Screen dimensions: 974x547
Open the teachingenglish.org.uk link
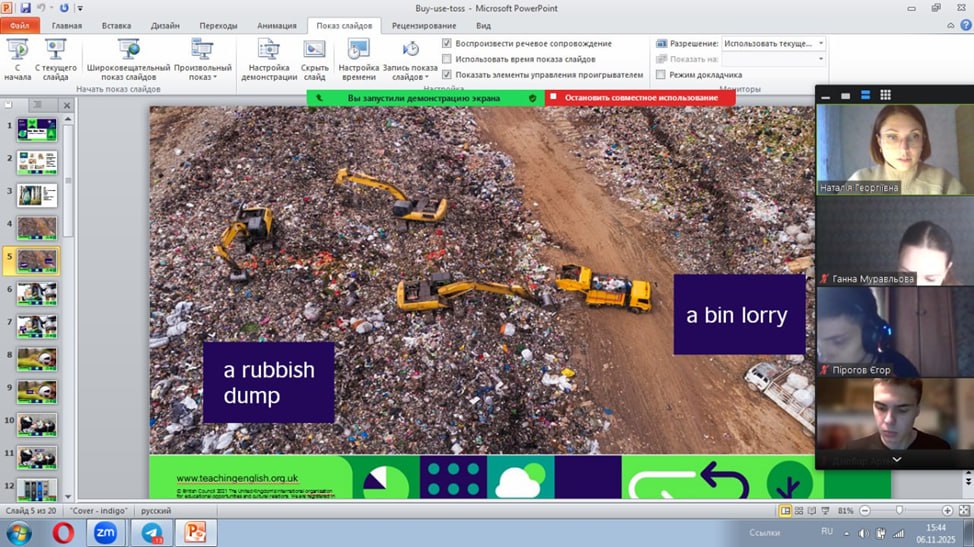[237, 478]
